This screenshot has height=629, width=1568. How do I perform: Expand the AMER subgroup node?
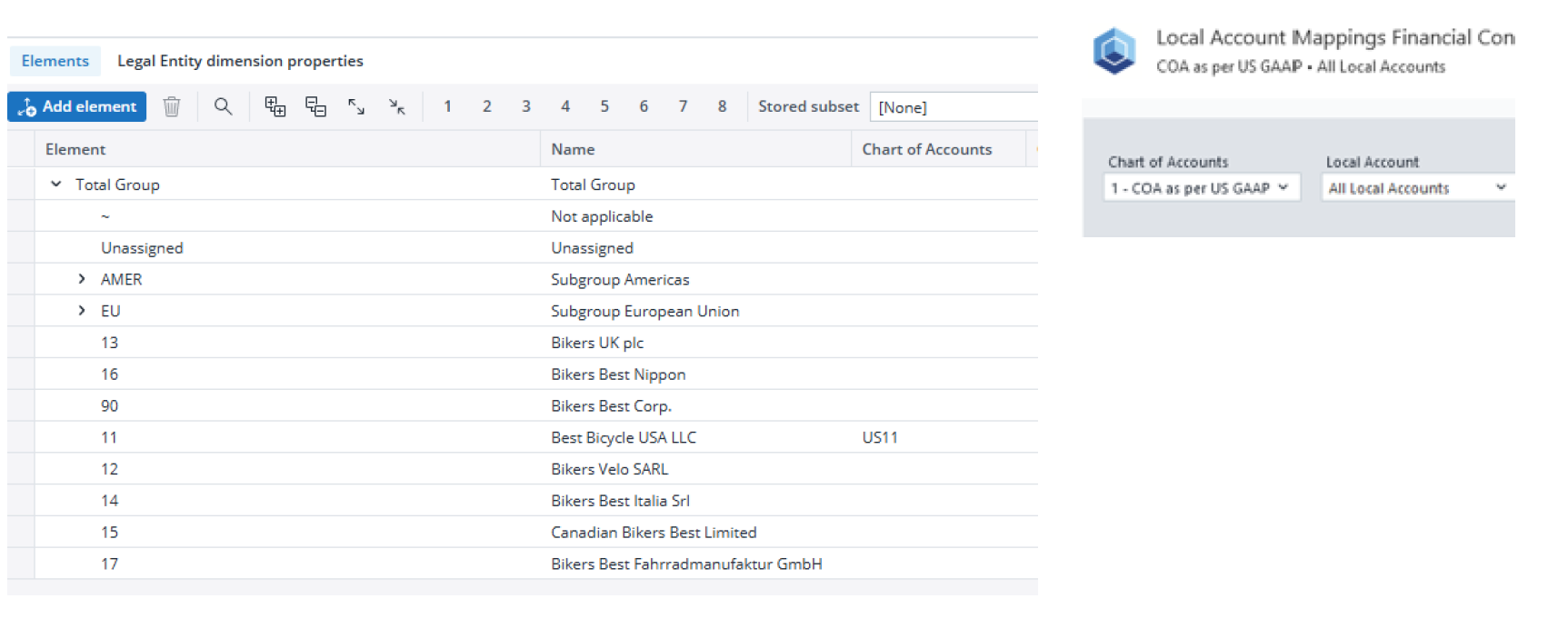coord(82,279)
